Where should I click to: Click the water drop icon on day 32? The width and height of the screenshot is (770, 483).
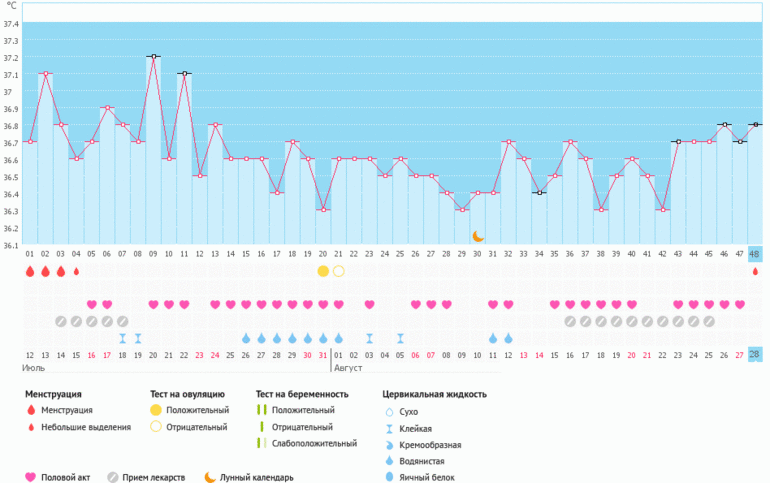click(x=508, y=338)
